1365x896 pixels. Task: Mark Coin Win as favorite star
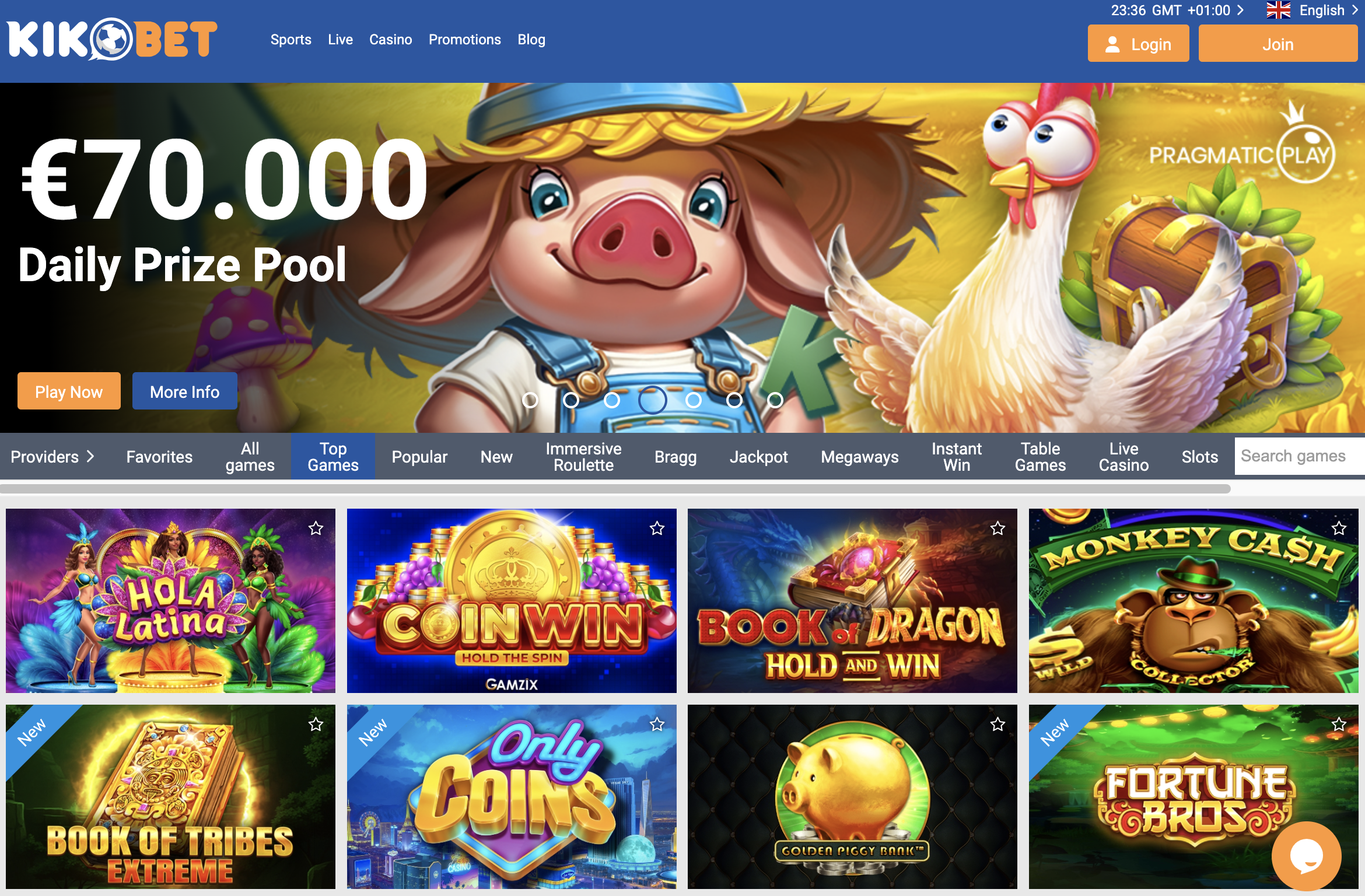coord(657,528)
